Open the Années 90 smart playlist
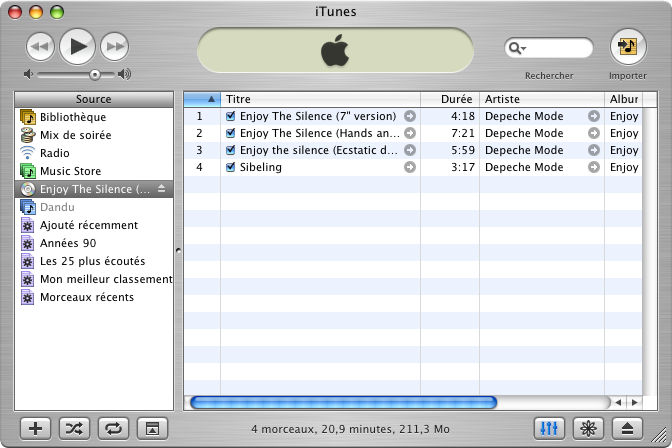This screenshot has width=672, height=448. [94, 243]
